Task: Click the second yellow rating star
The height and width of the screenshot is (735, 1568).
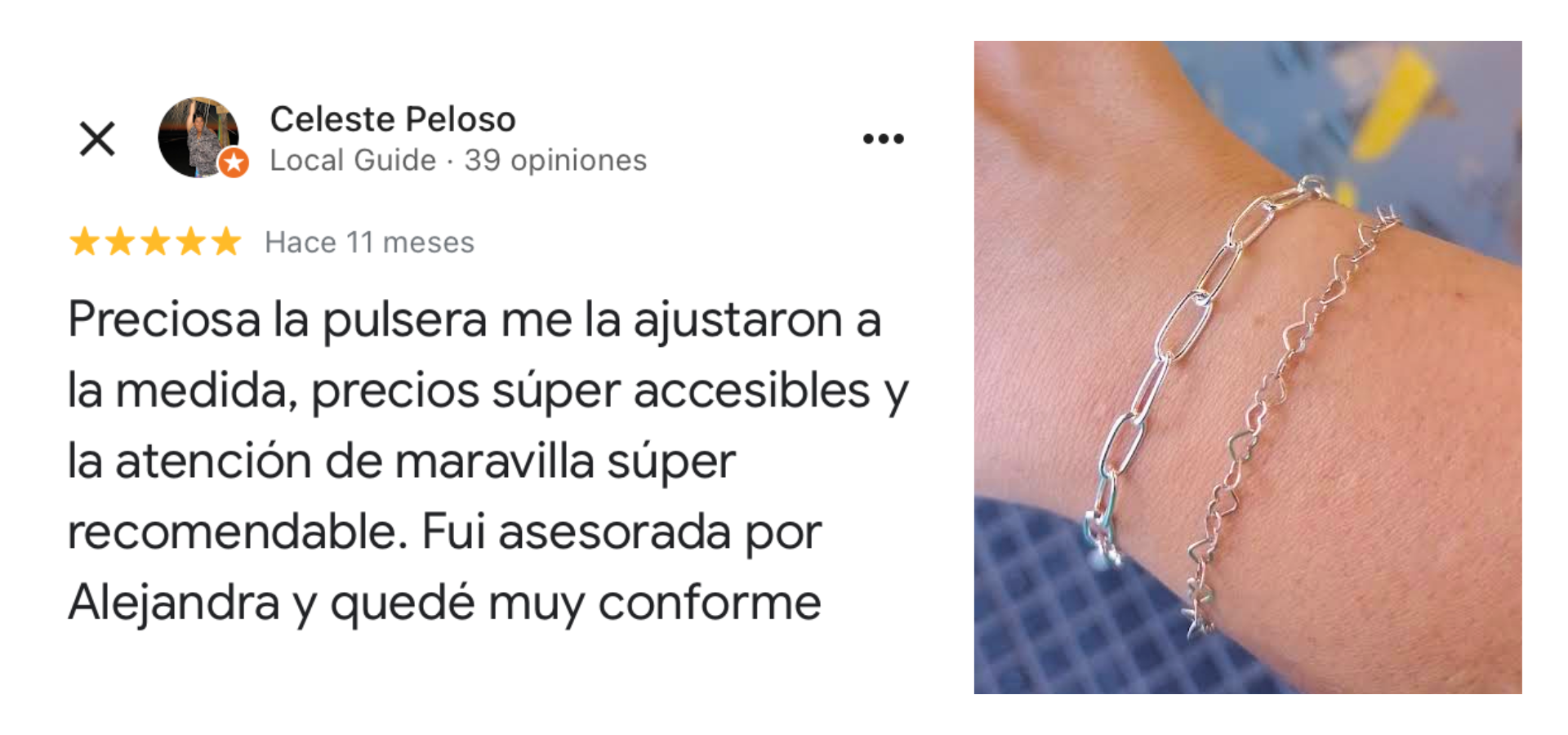Action: [x=120, y=242]
